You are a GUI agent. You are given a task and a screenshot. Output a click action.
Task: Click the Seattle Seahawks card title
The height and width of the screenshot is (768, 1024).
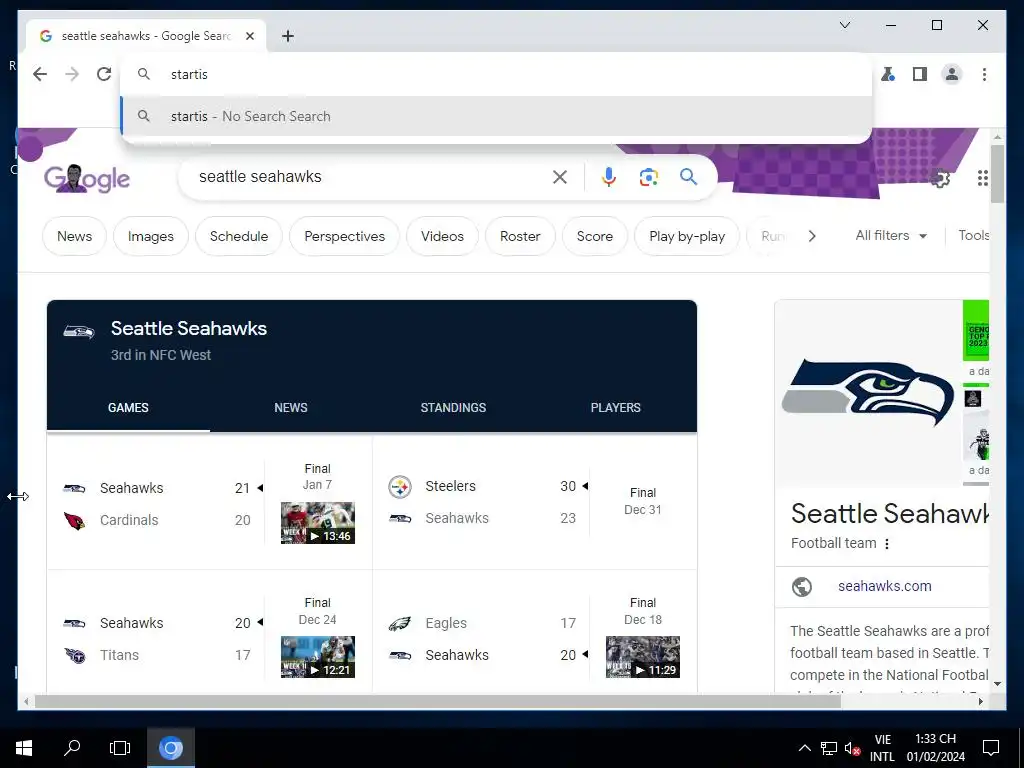click(189, 328)
